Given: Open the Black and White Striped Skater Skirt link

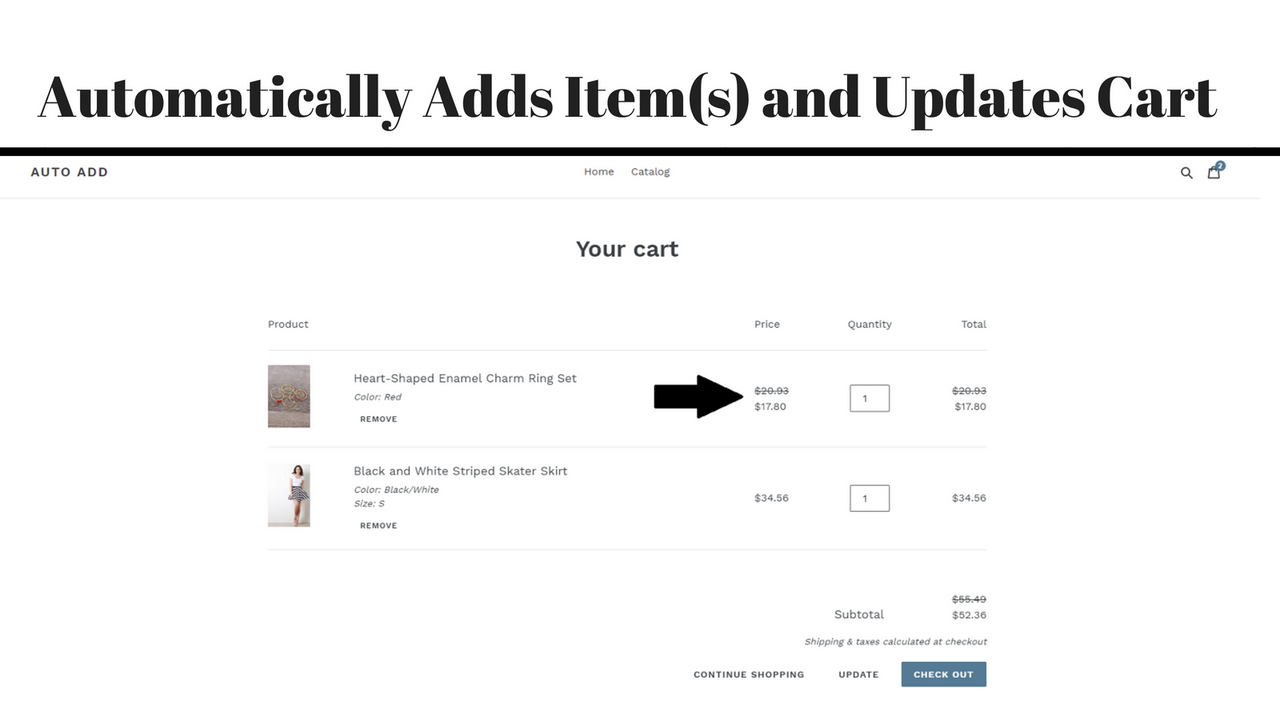Looking at the screenshot, I should coord(460,471).
